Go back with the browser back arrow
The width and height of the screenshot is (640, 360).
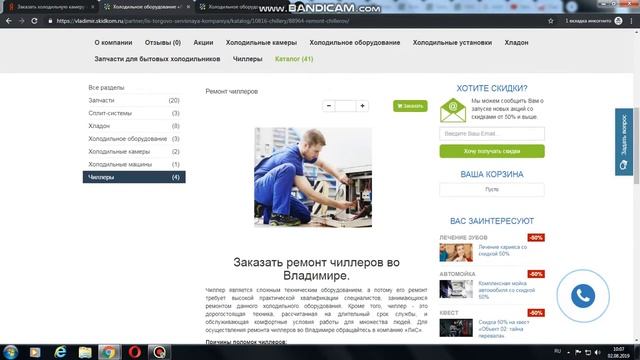tap(9, 21)
